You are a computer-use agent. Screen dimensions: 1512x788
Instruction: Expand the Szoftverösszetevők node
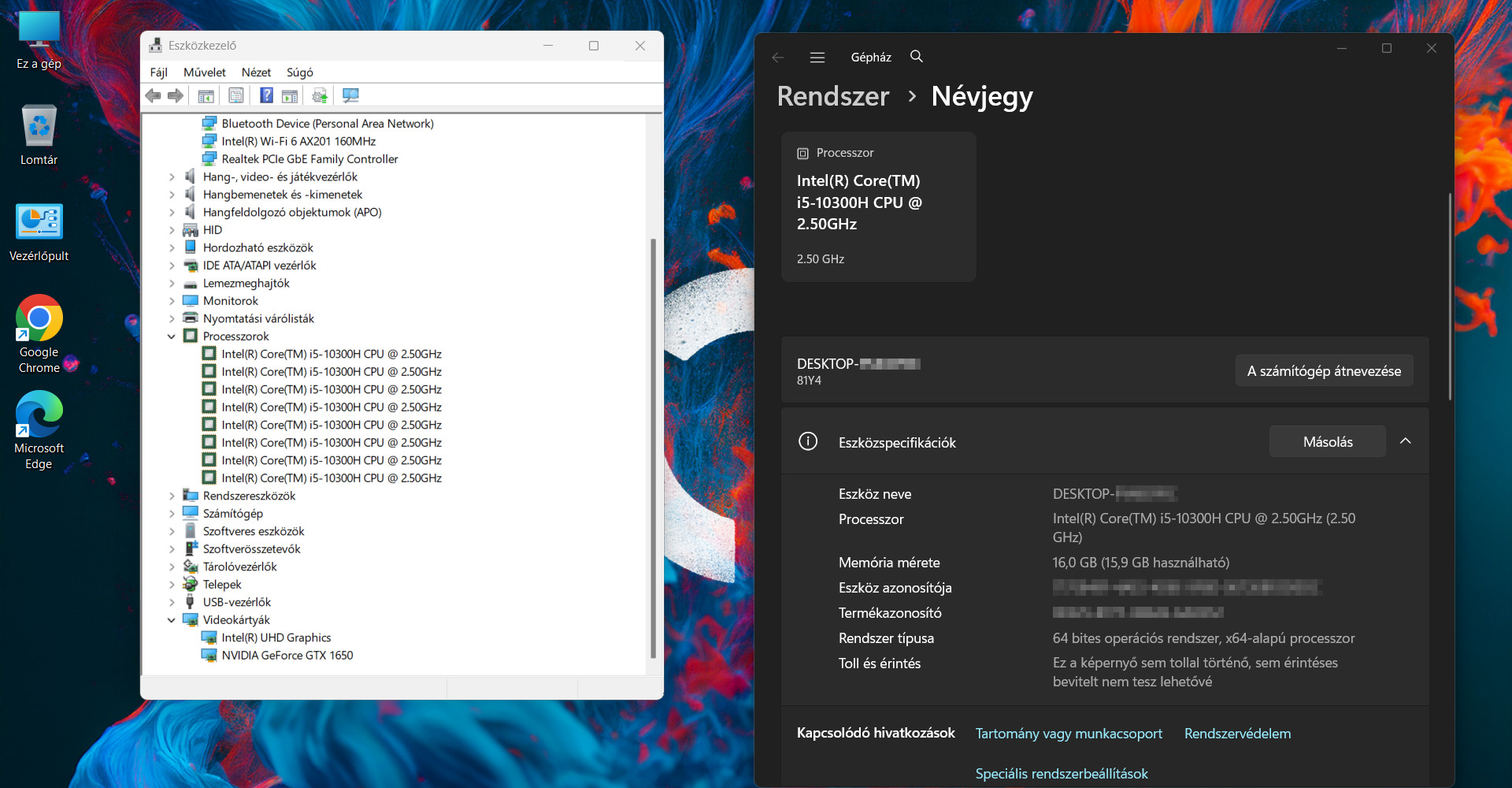coord(172,549)
